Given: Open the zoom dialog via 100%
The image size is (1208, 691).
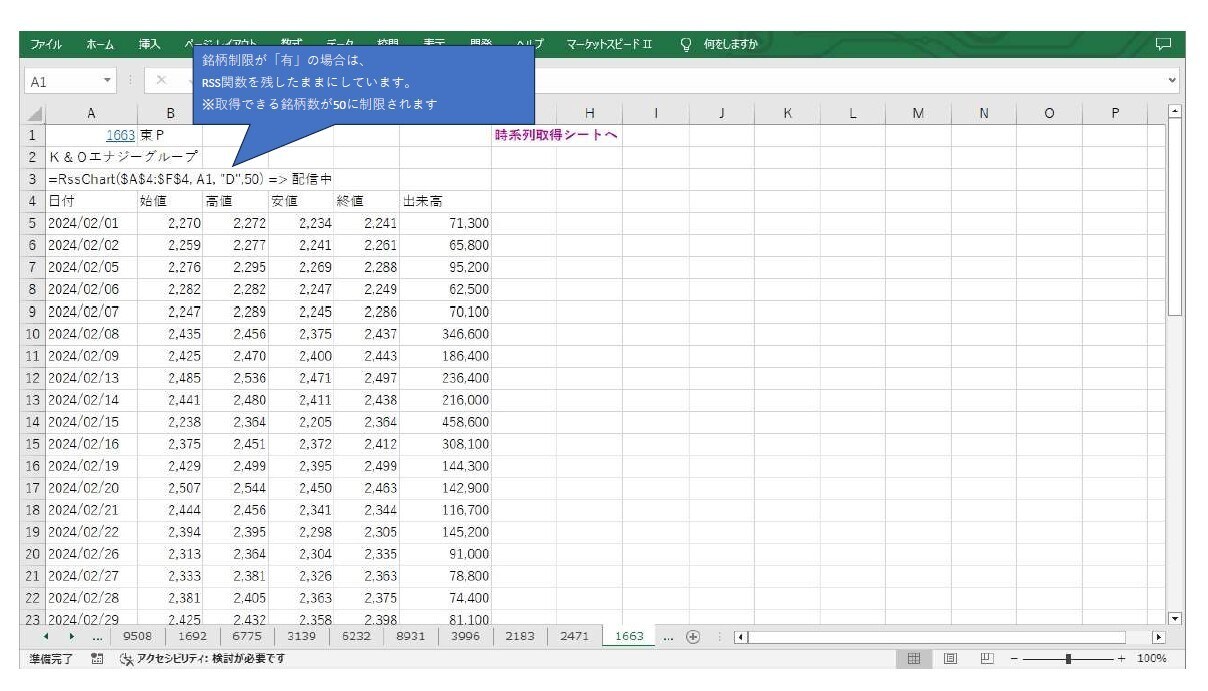Looking at the screenshot, I should coord(1152,659).
